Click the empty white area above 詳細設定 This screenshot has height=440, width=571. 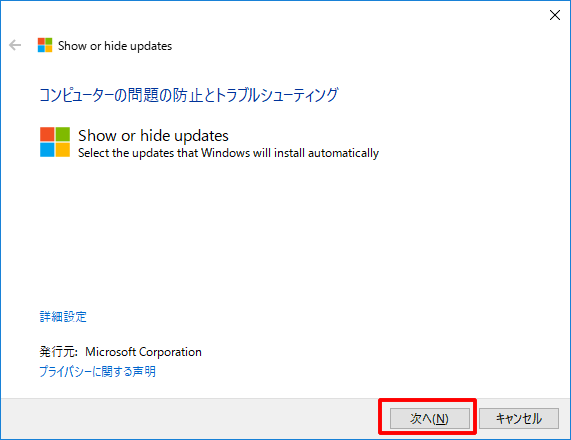click(x=284, y=233)
